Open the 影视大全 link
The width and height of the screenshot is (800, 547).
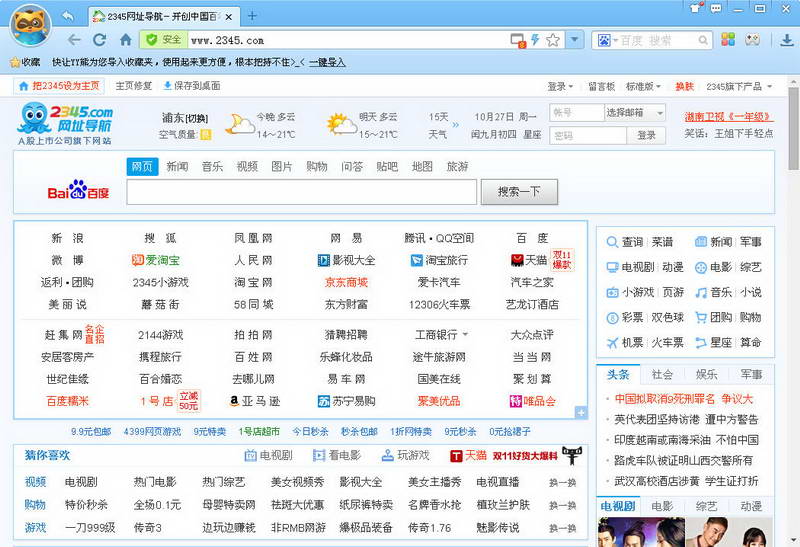tap(346, 260)
